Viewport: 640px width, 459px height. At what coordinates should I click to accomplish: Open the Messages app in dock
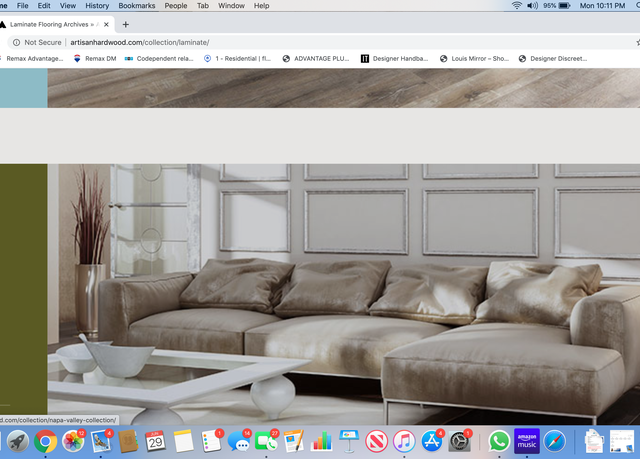tap(239, 441)
